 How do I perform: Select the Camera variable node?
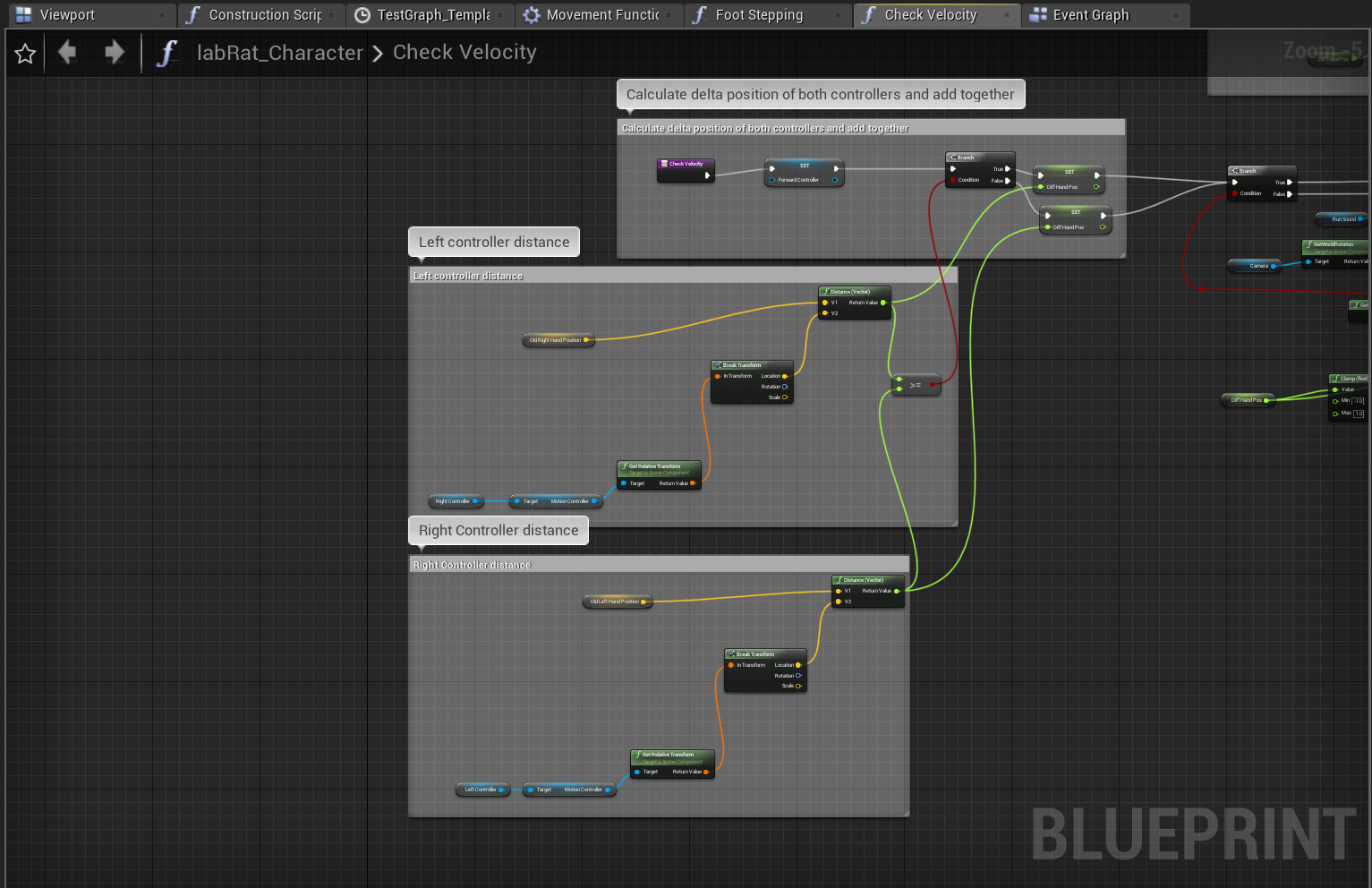(1255, 266)
